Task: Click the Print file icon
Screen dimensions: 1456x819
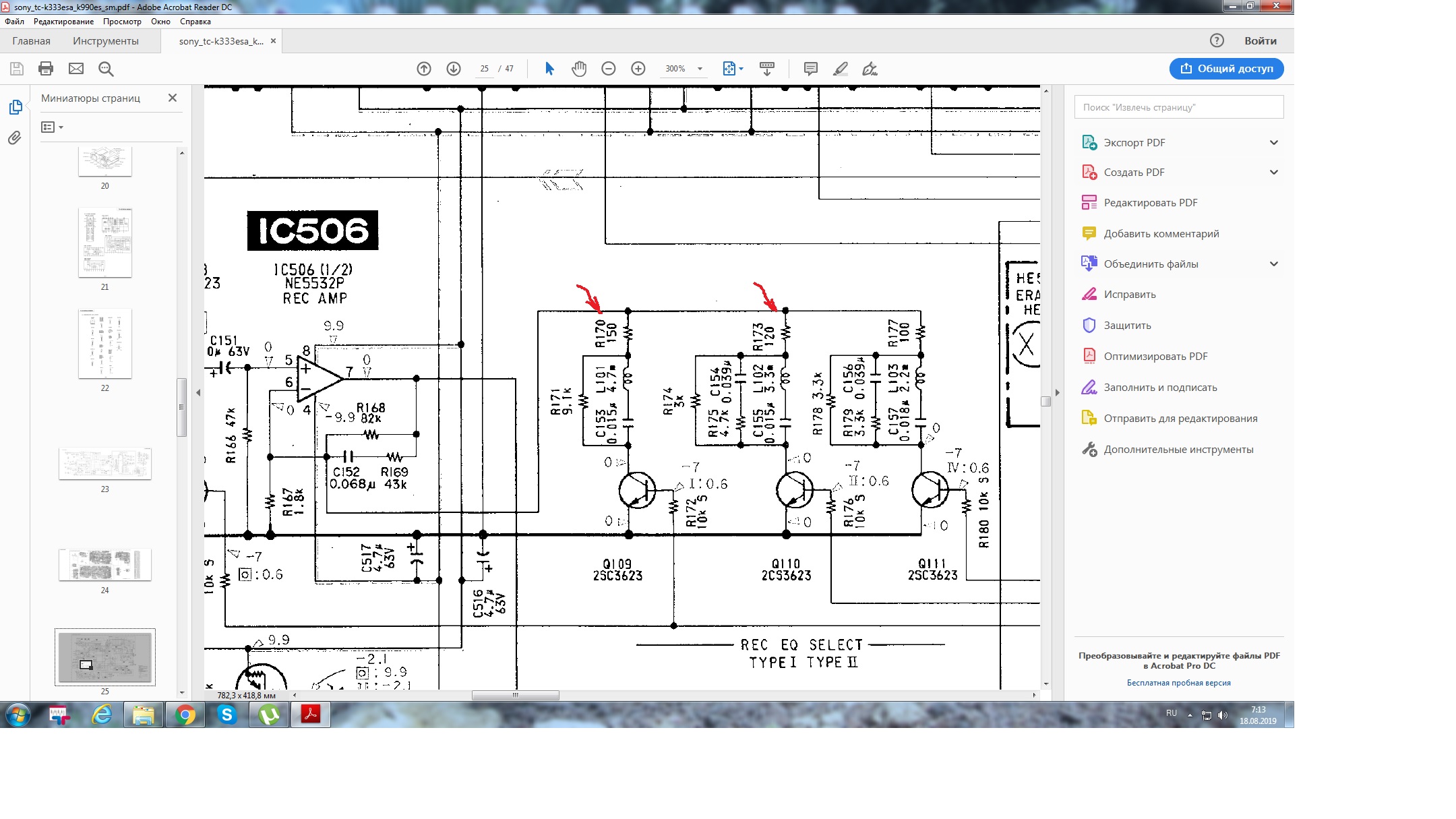Action: point(46,69)
